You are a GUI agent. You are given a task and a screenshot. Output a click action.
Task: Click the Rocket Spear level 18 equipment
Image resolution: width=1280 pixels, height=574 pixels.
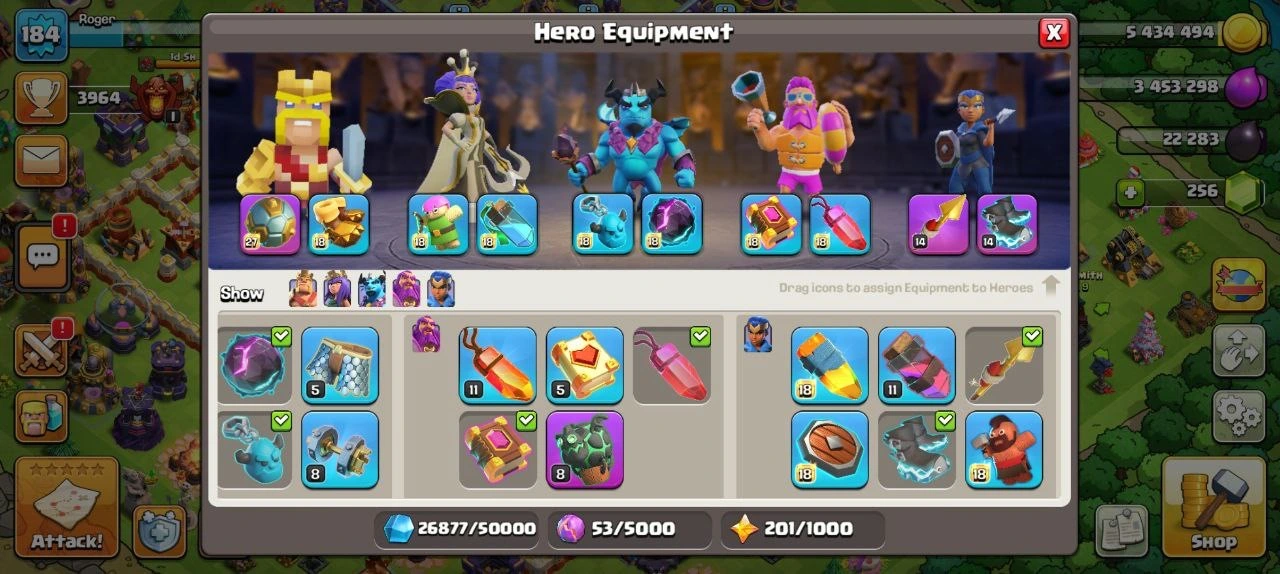(830, 365)
